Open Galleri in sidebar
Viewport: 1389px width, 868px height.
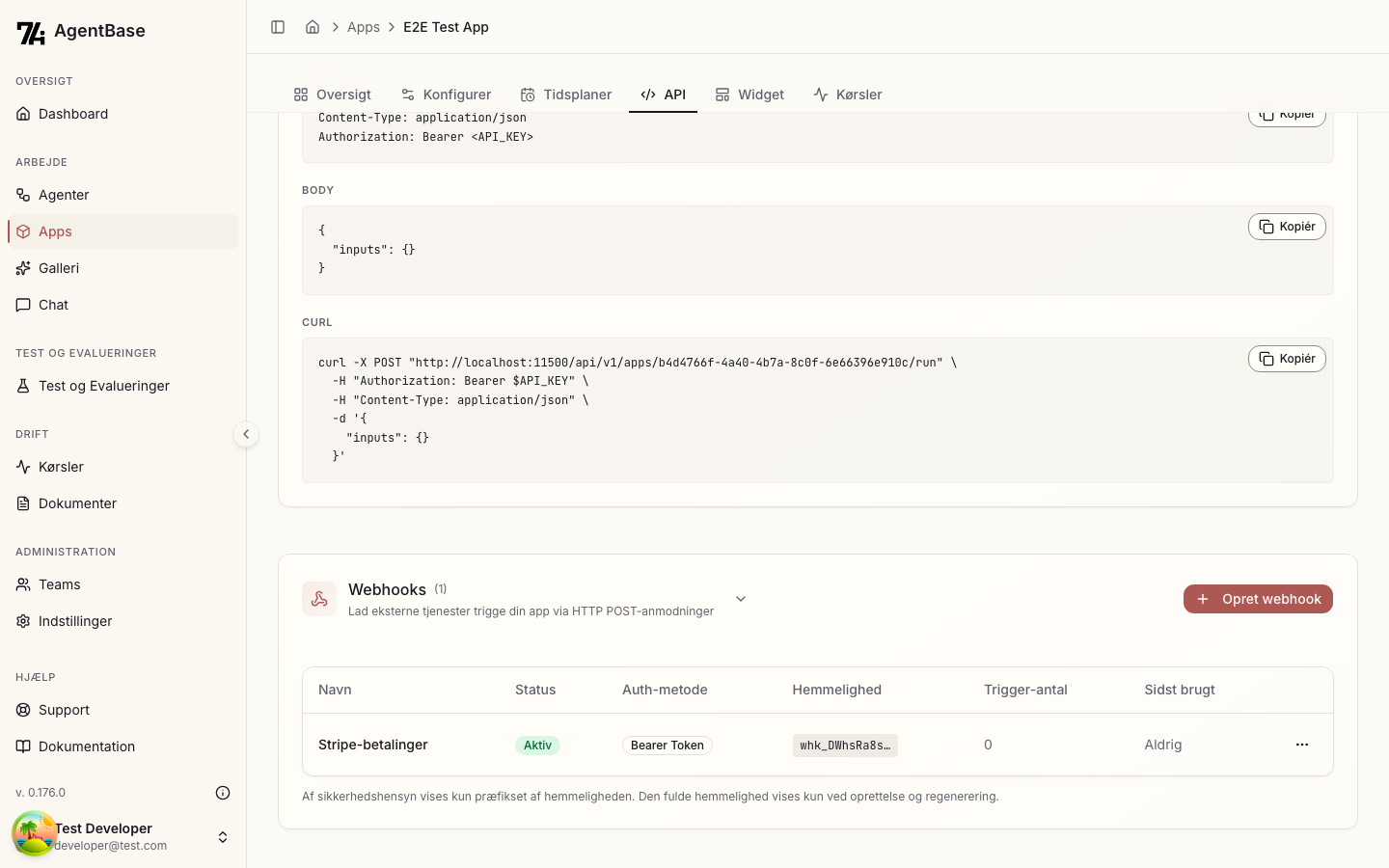123,268
